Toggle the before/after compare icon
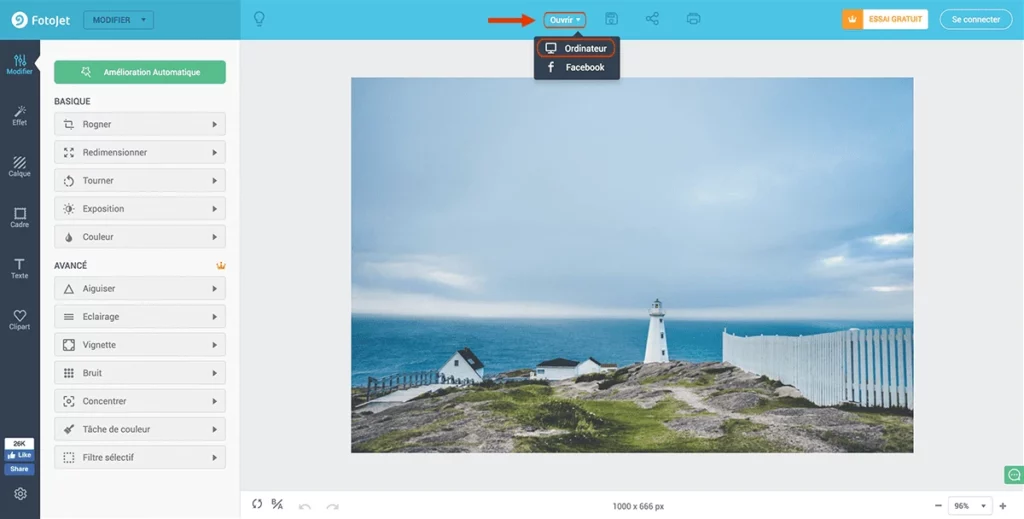The image size is (1024, 519). (278, 505)
